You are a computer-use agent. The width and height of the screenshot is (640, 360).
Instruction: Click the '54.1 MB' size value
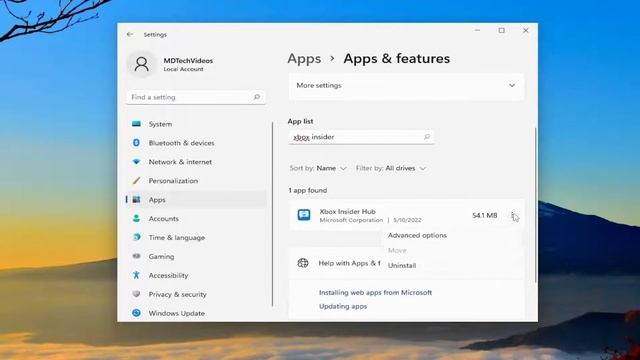click(484, 215)
